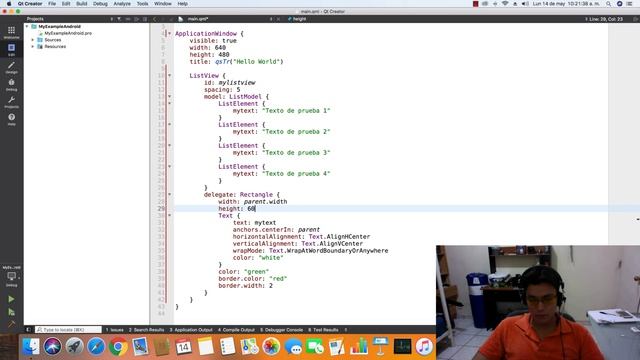Close the Projects side panel
Screen dimensions: 640x360
tap(145, 19)
